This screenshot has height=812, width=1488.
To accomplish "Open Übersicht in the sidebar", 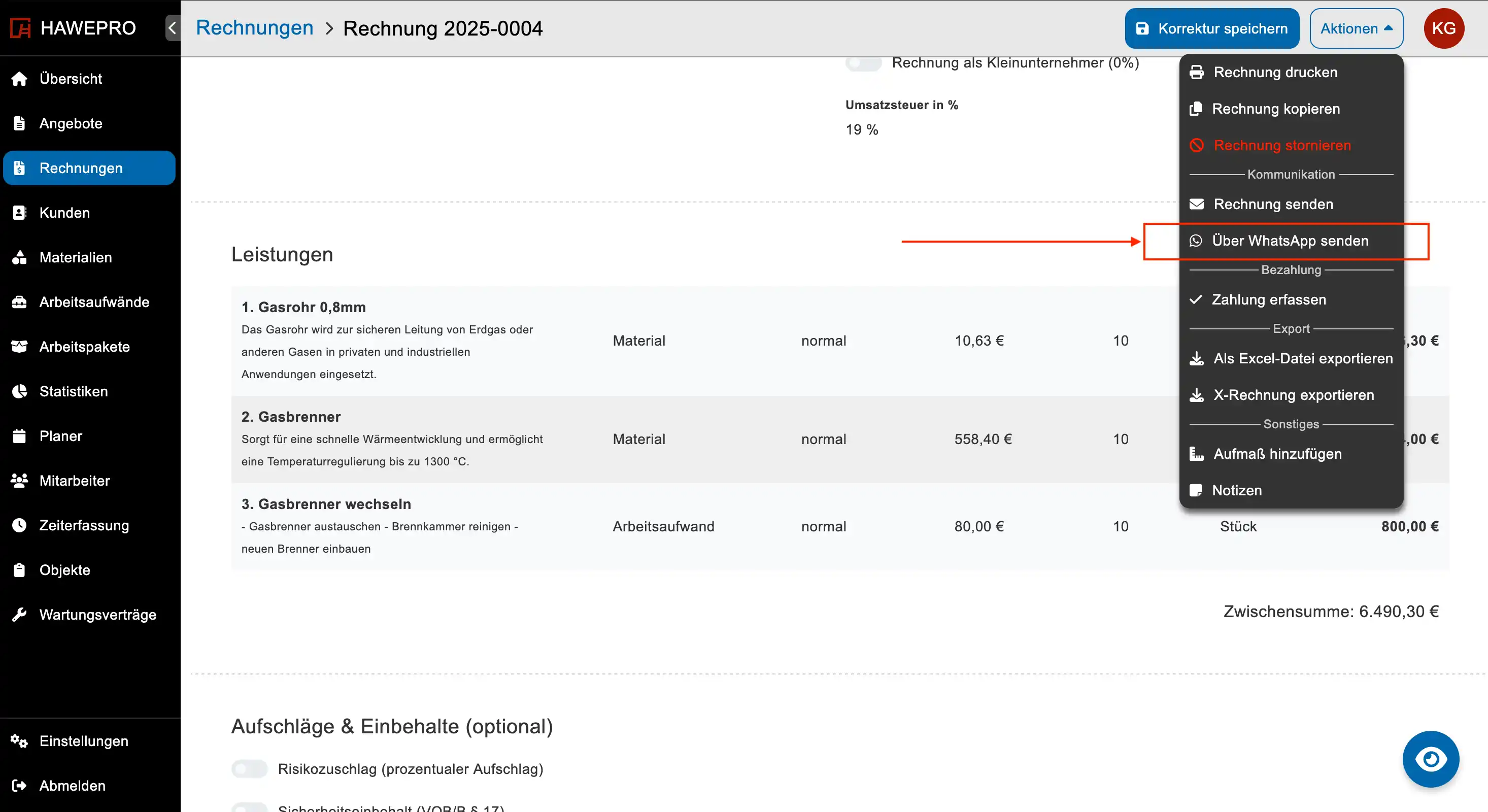I will point(89,79).
